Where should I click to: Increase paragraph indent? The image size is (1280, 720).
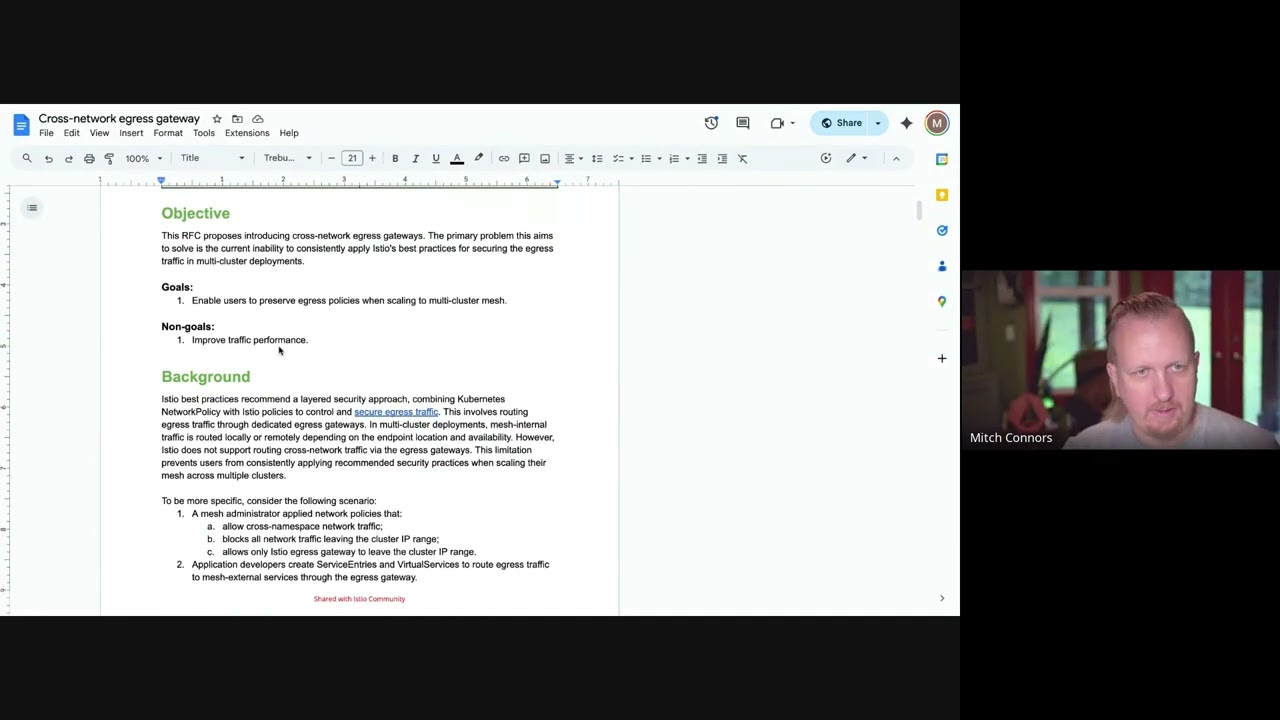(722, 158)
